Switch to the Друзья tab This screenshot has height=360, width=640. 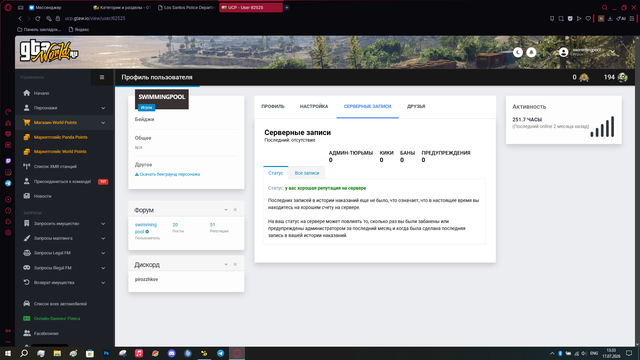coord(416,107)
